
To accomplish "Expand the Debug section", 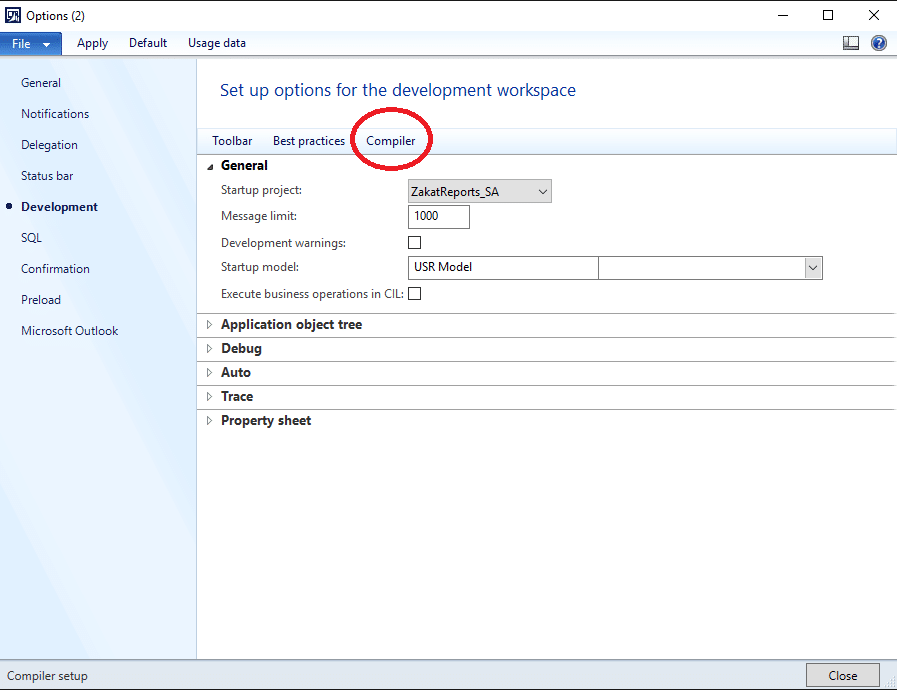I will coord(209,348).
